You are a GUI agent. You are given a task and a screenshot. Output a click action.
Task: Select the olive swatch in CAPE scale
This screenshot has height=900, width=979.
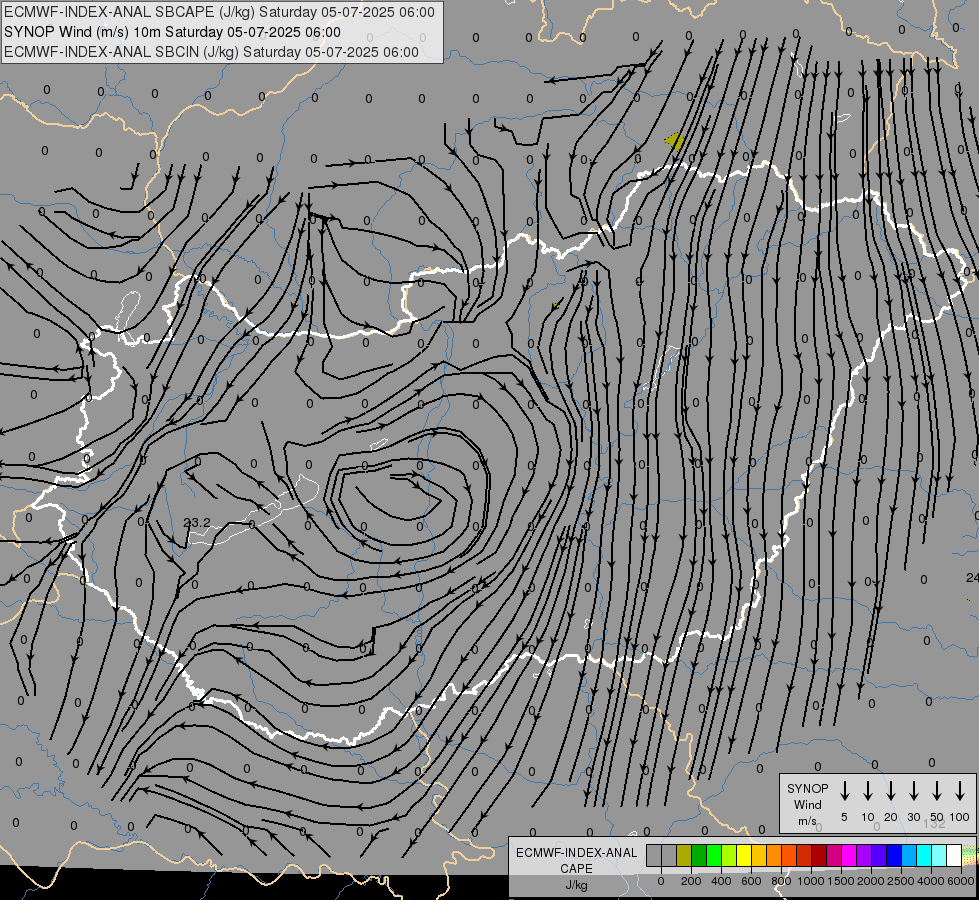pos(684,856)
